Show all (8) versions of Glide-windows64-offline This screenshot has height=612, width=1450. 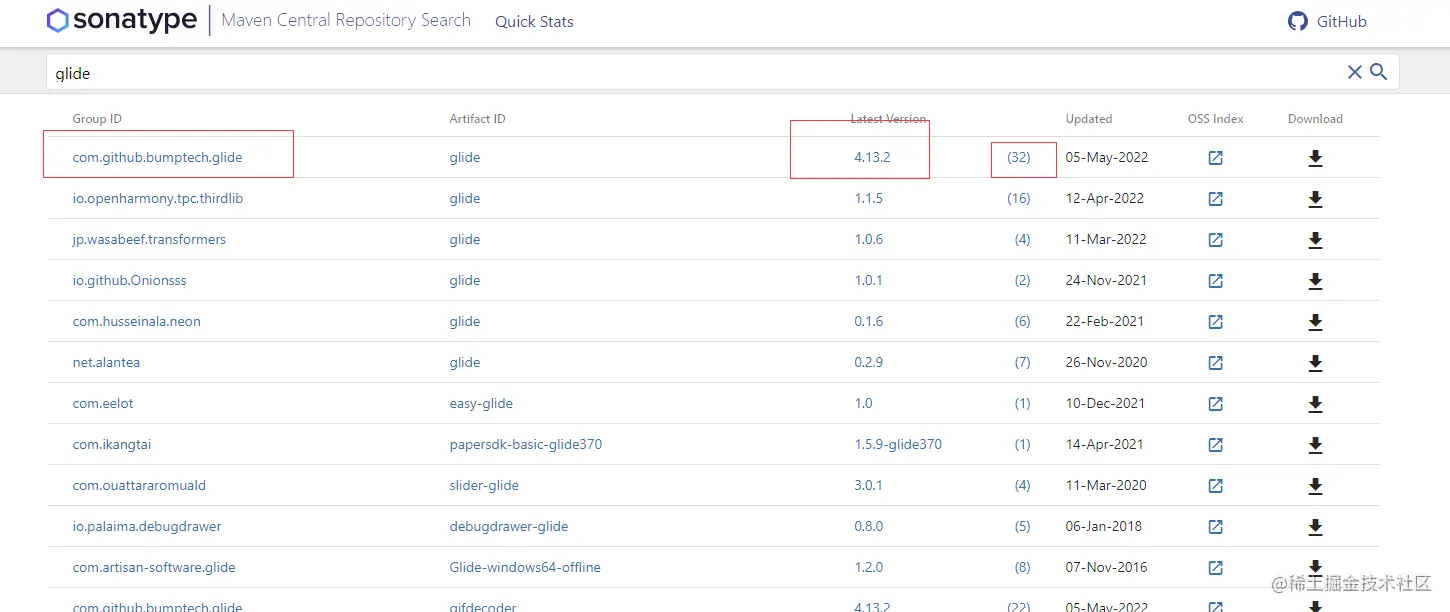[1022, 568]
